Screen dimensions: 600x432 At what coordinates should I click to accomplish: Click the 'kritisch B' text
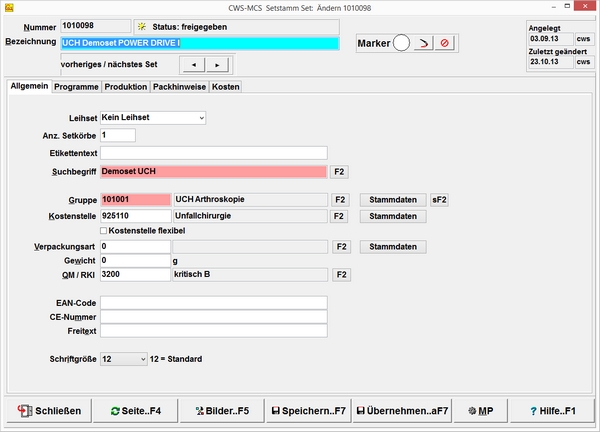point(192,274)
